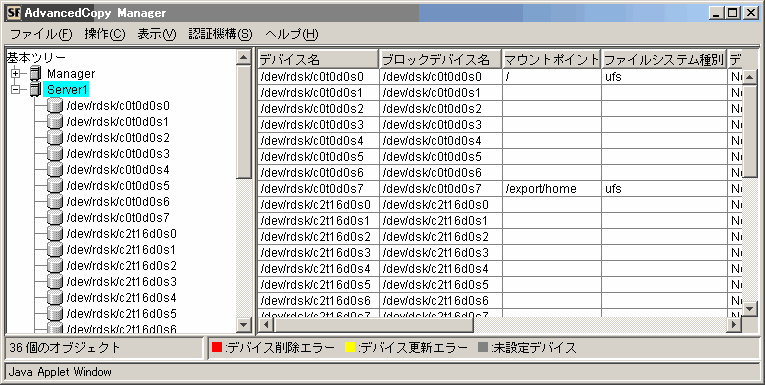Image resolution: width=765 pixels, height=385 pixels.
Task: Click disk icon for /dev/rdsk/c2t16d0s4 in tree
Action: (55, 299)
